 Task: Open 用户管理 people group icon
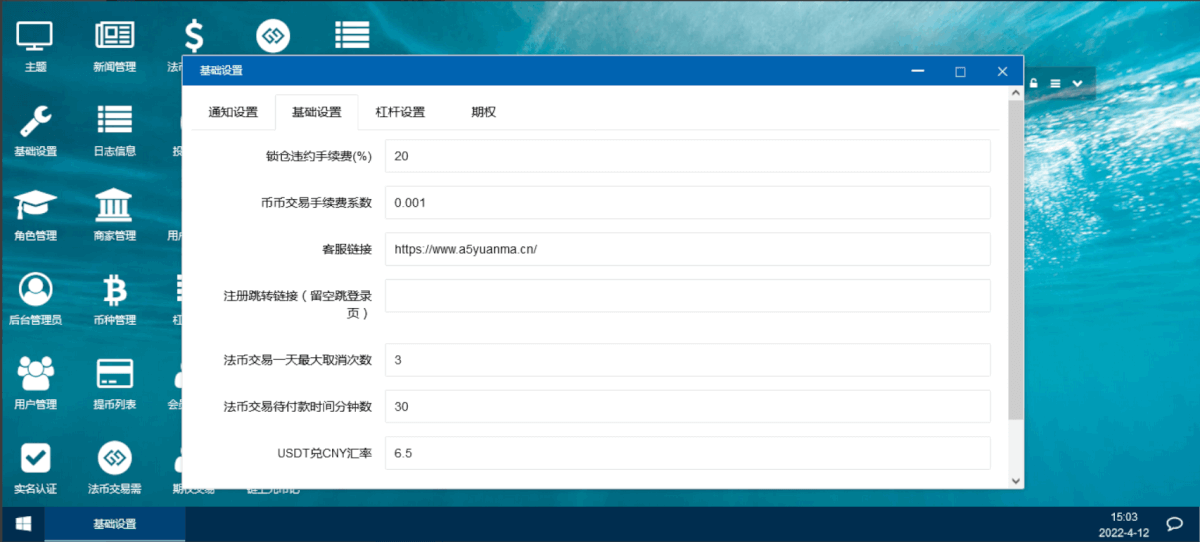click(35, 383)
